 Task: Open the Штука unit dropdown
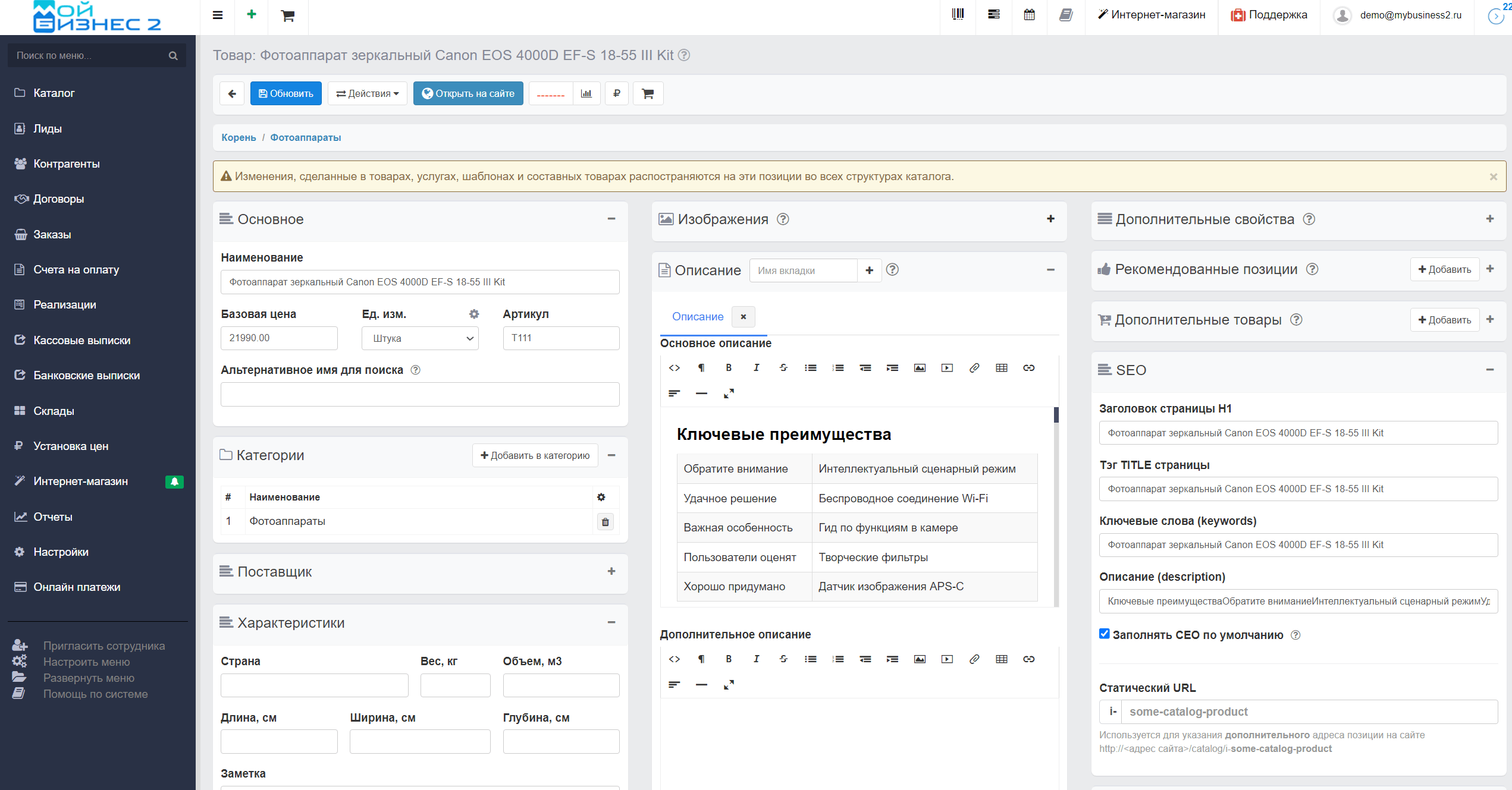[x=420, y=338]
